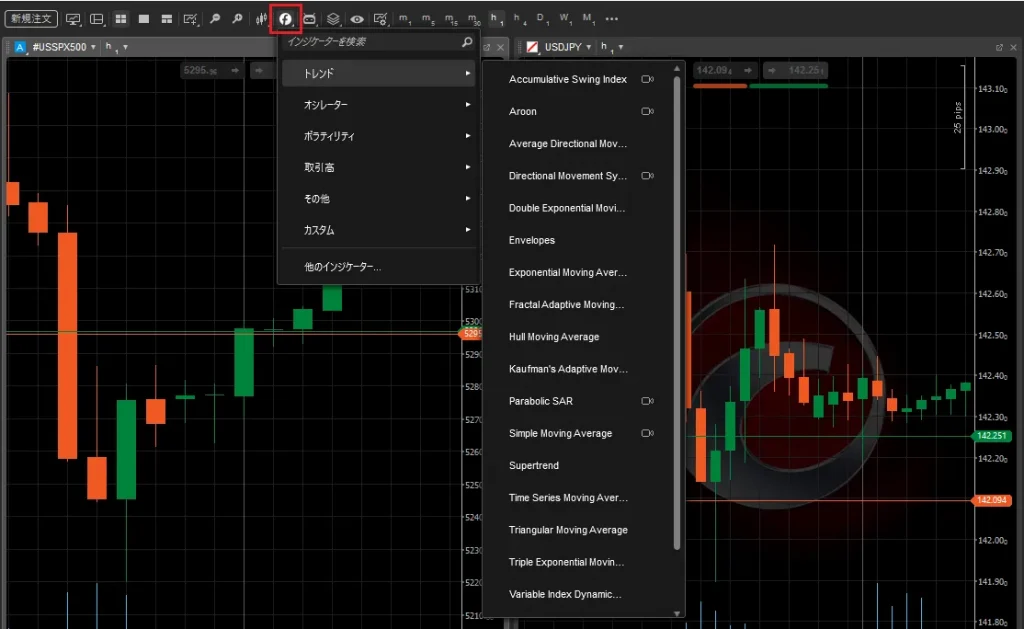Screen dimensions: 1024x629
Task: Click the zoom out magnifier icon
Action: (214, 19)
